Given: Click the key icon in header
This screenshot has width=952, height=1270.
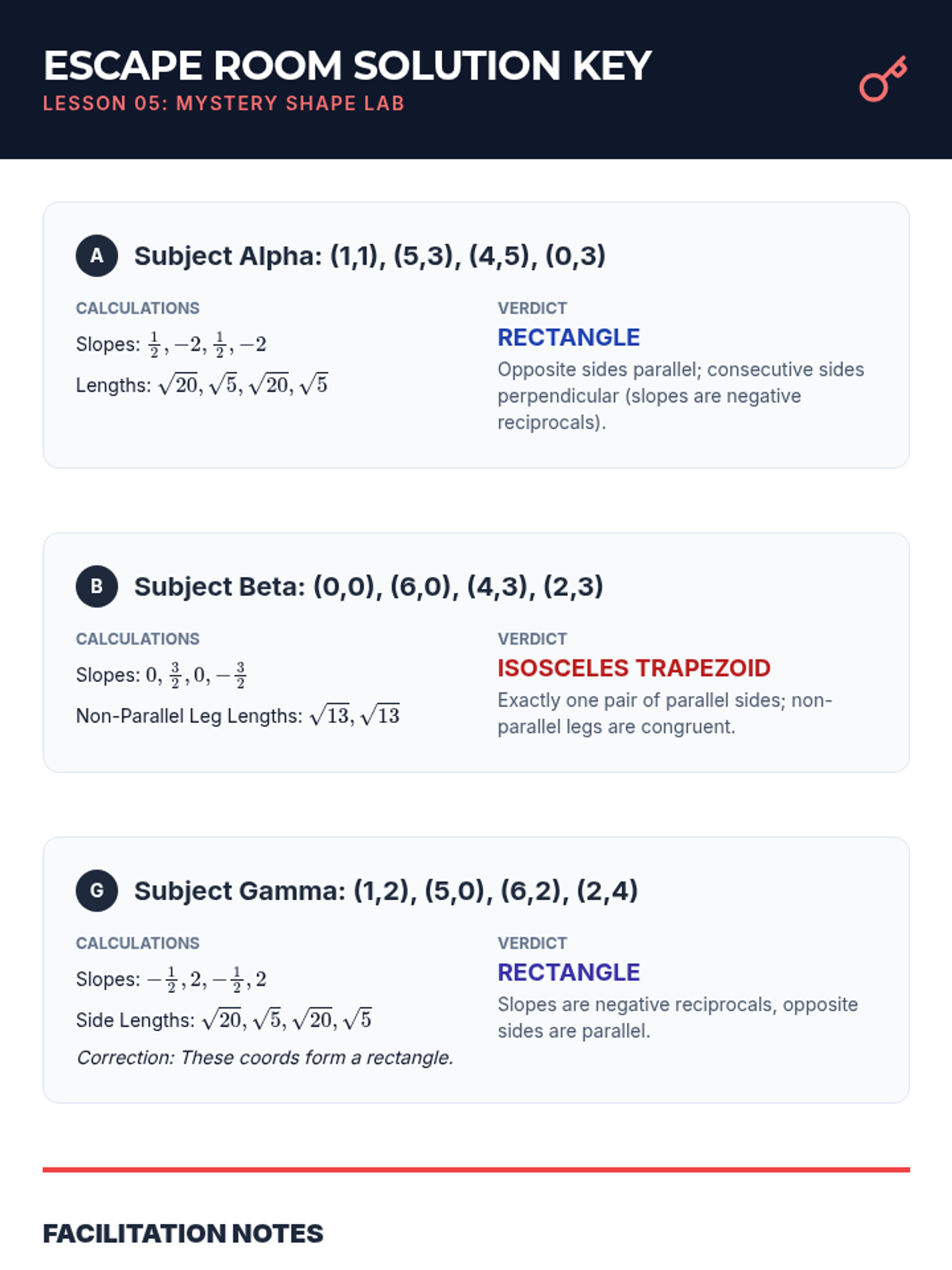Looking at the screenshot, I should 883,79.
